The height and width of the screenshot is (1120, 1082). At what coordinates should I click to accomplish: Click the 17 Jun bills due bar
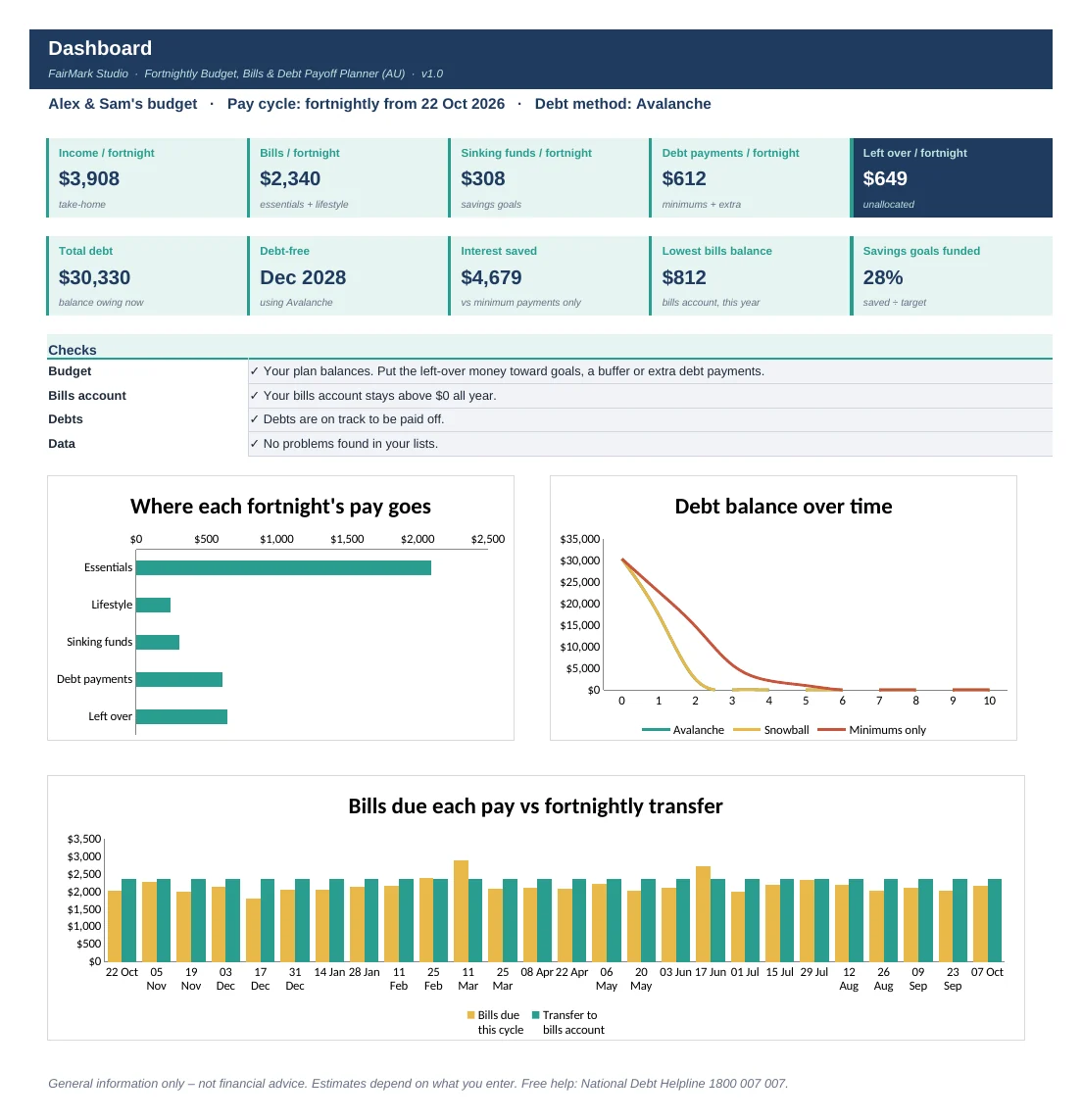pos(704,913)
